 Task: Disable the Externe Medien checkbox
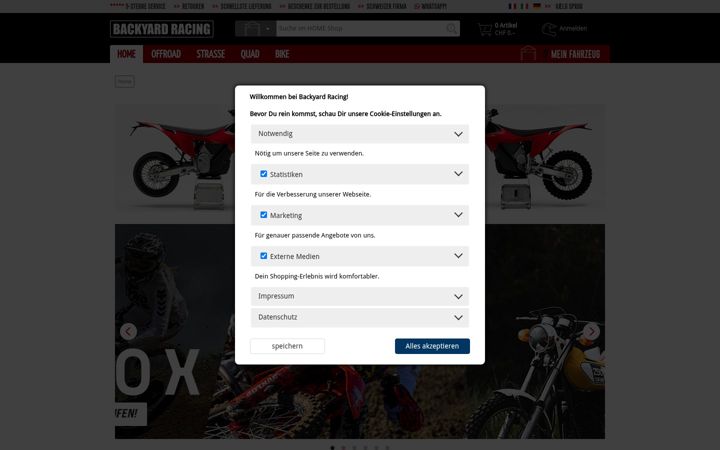(x=264, y=256)
